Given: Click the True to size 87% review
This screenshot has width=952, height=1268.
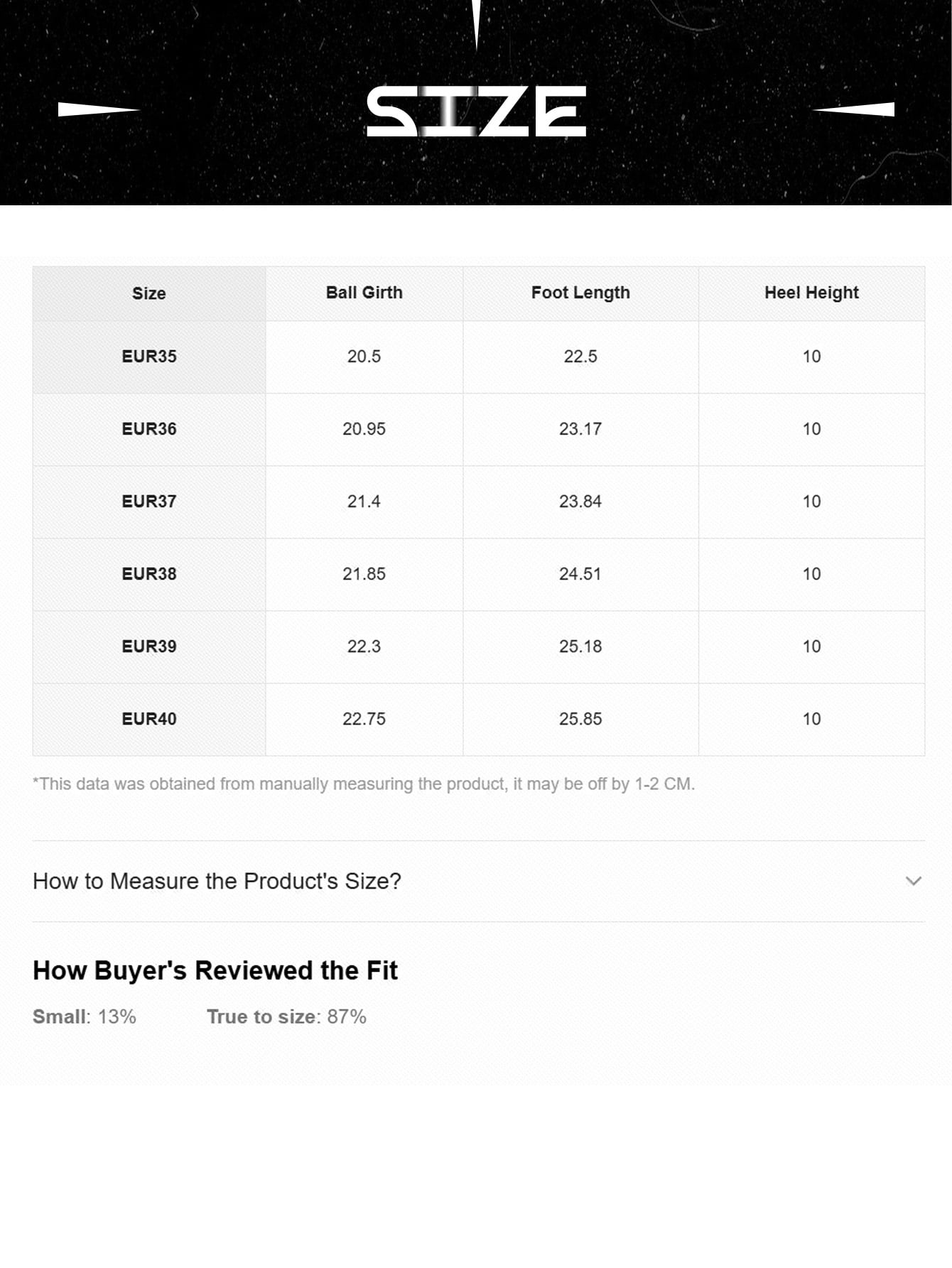Looking at the screenshot, I should [x=286, y=1017].
